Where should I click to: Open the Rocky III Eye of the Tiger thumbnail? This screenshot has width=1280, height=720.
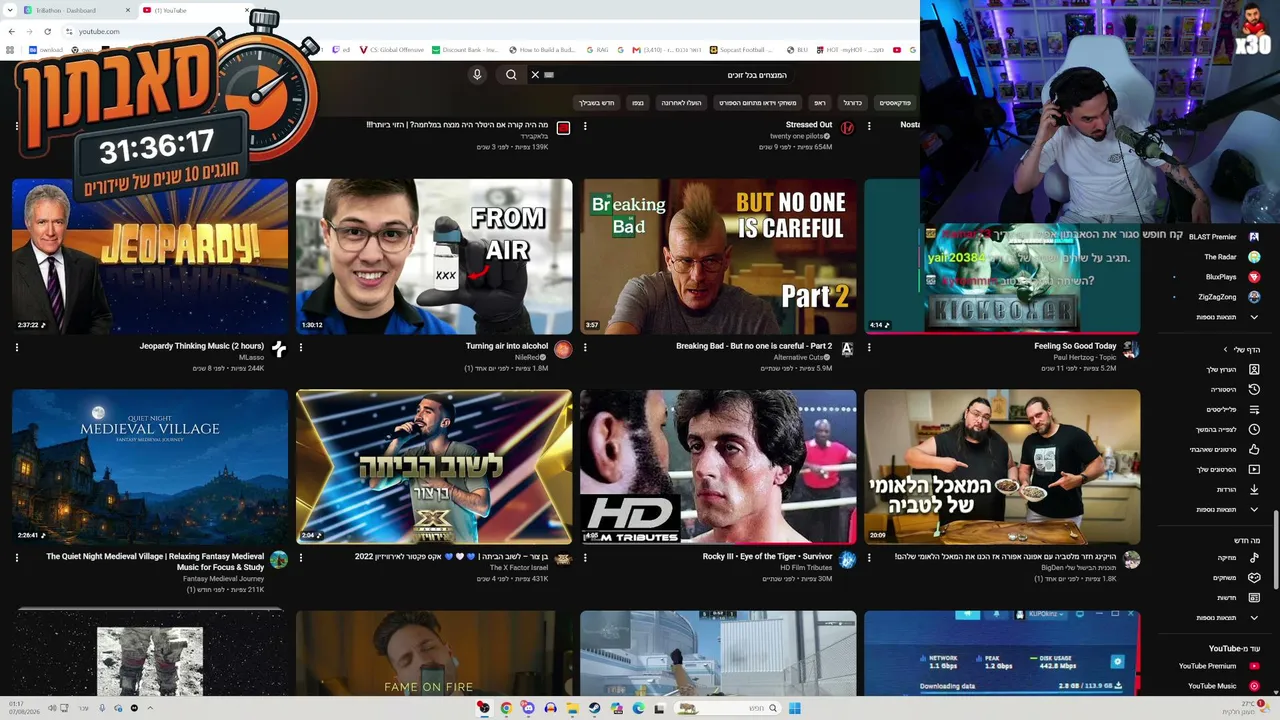tap(718, 467)
